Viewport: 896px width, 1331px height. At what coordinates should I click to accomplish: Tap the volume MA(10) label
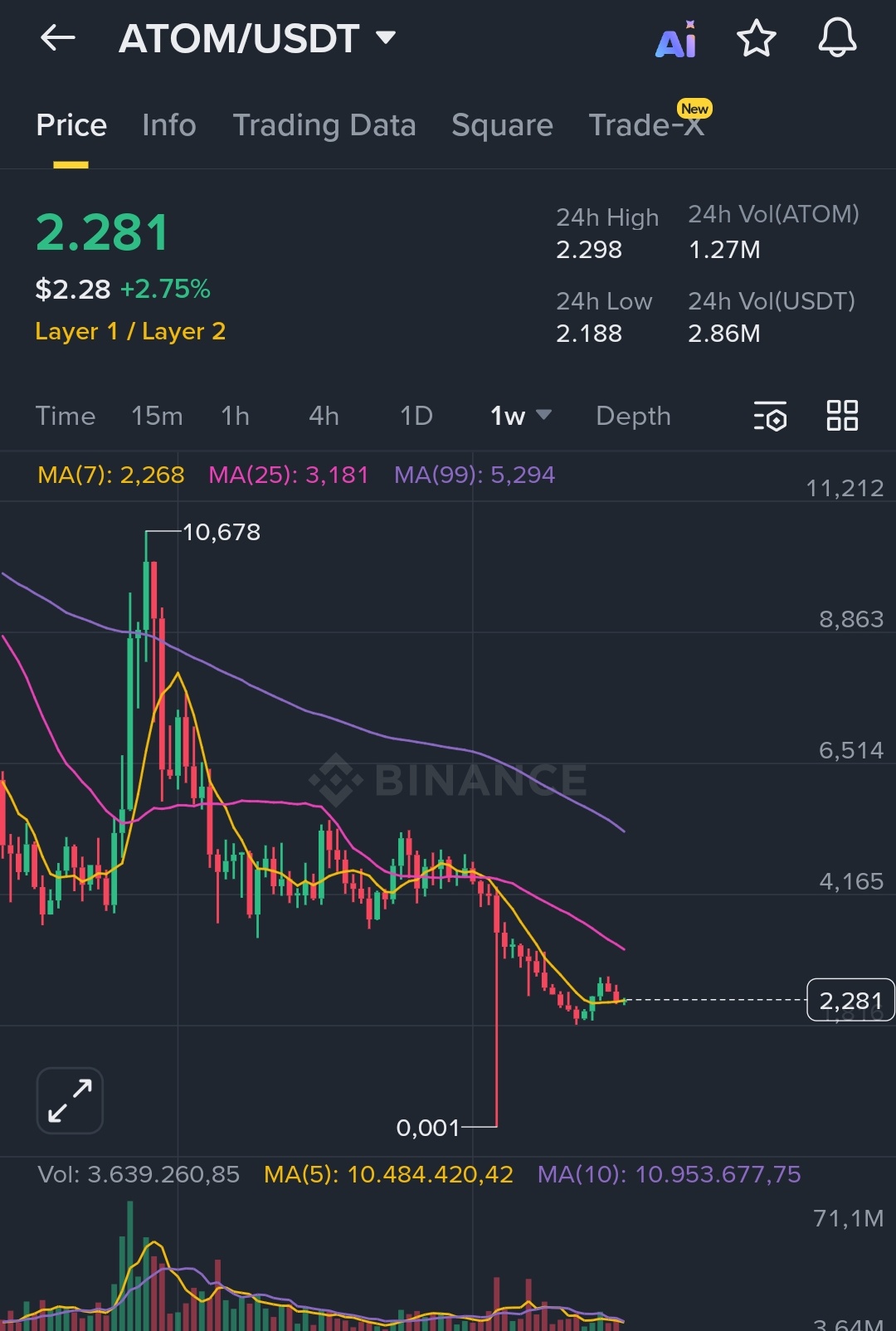(669, 1174)
